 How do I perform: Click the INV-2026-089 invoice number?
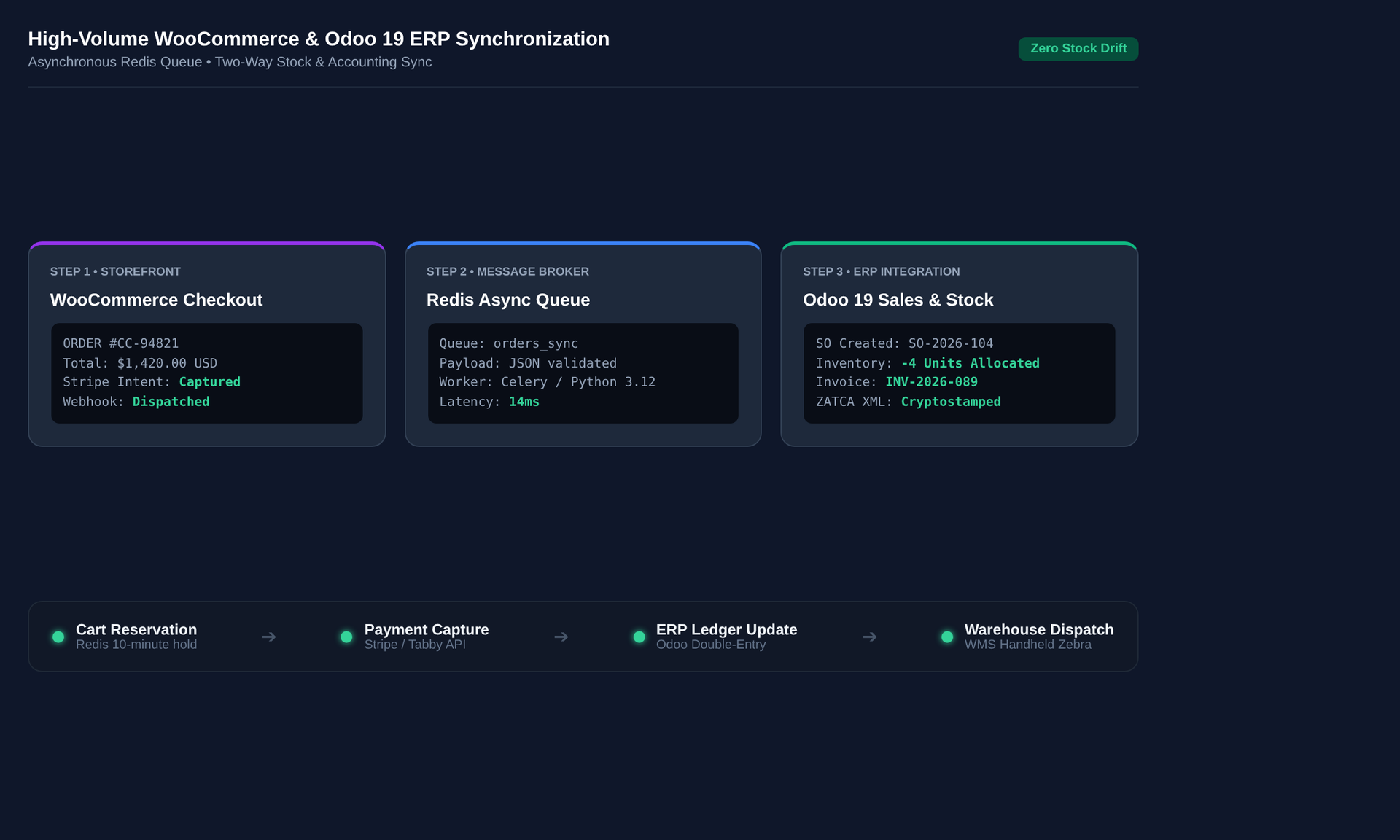932,382
